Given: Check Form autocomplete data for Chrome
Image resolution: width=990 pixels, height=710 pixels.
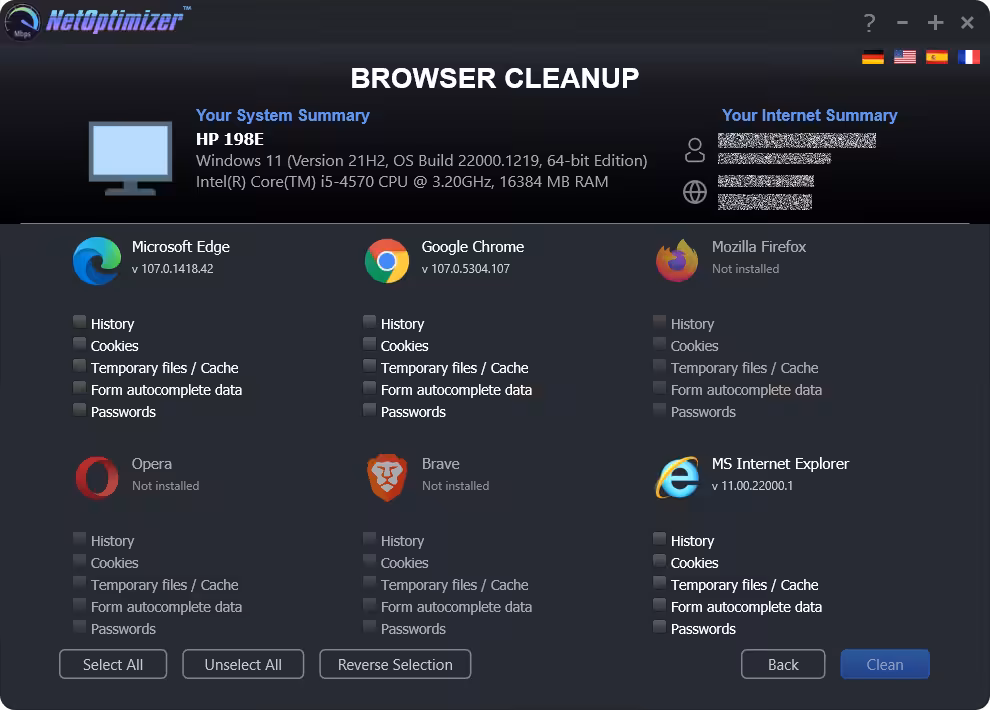Looking at the screenshot, I should [x=370, y=388].
